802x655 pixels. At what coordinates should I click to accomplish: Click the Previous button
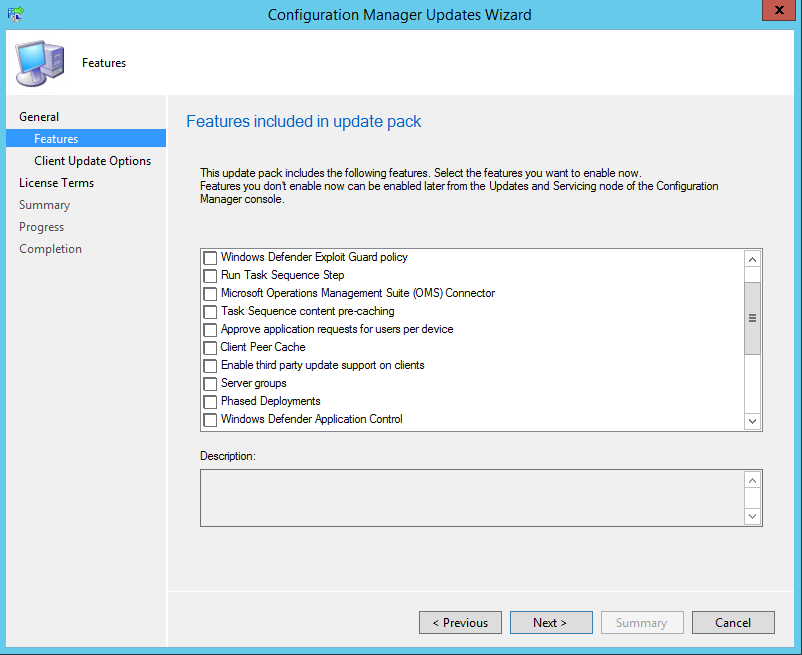tap(460, 622)
